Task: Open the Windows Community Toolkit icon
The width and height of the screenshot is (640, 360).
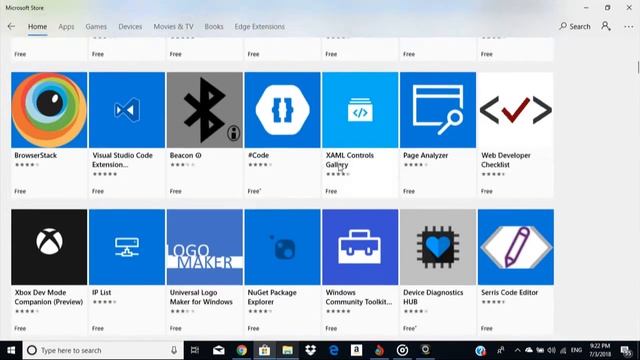Action: [360, 247]
